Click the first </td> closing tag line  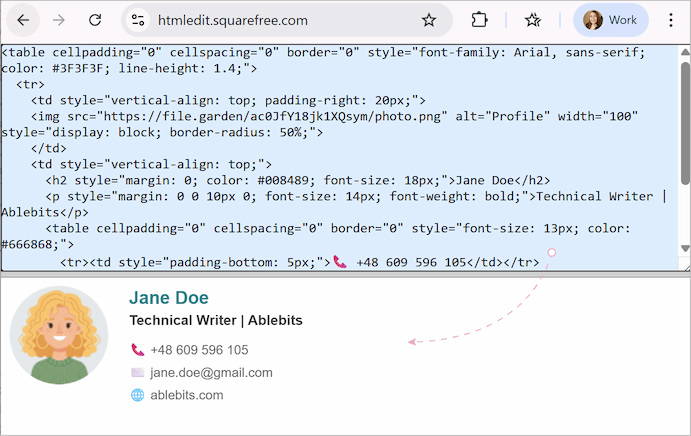coord(48,148)
